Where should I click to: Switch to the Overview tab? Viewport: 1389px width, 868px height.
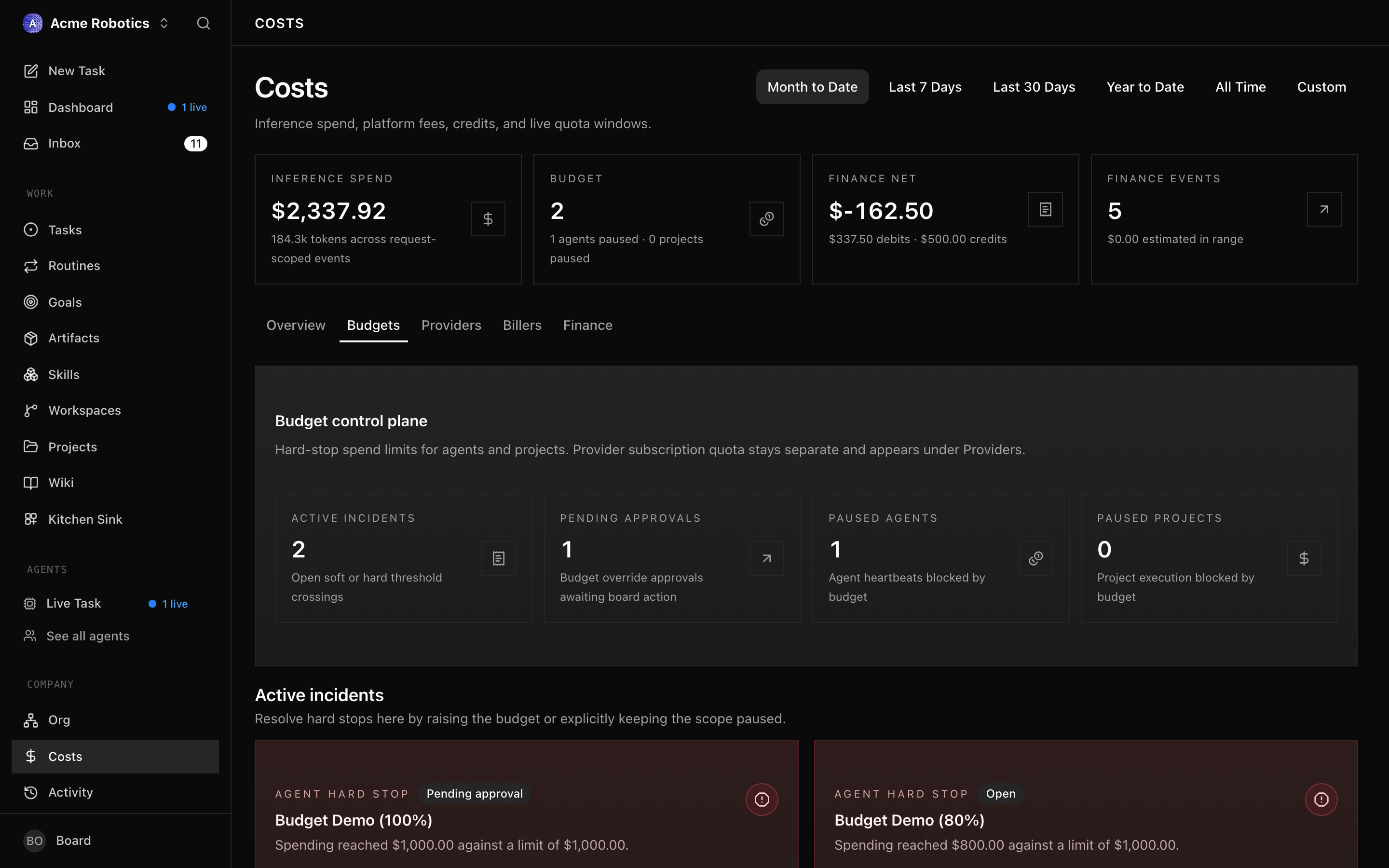[296, 325]
